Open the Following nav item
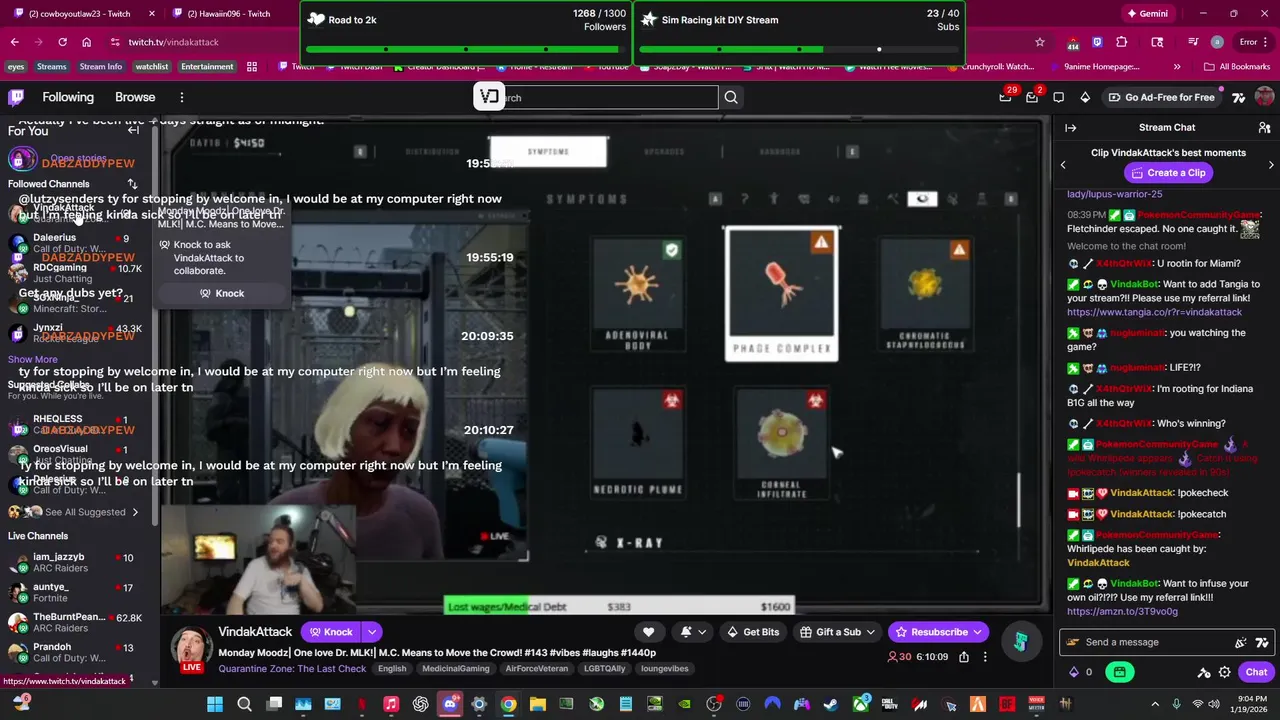Viewport: 1280px width, 720px height. coord(68,97)
